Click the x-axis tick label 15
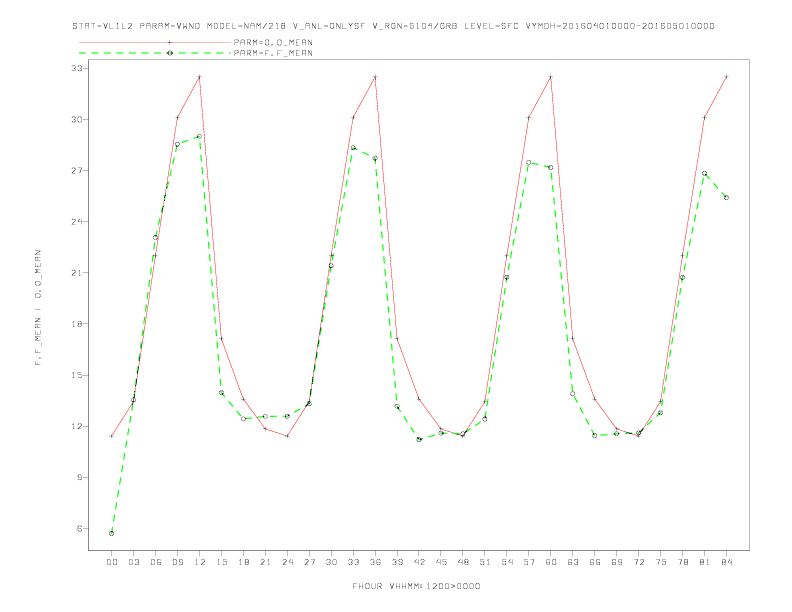The width and height of the screenshot is (792, 612). [x=221, y=562]
